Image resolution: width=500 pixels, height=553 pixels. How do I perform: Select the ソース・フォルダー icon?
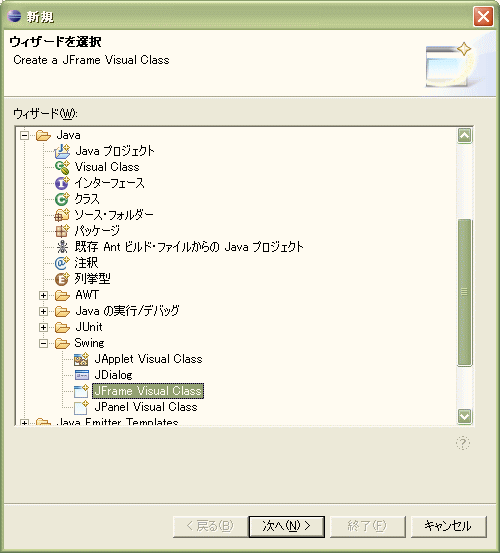[x=62, y=215]
